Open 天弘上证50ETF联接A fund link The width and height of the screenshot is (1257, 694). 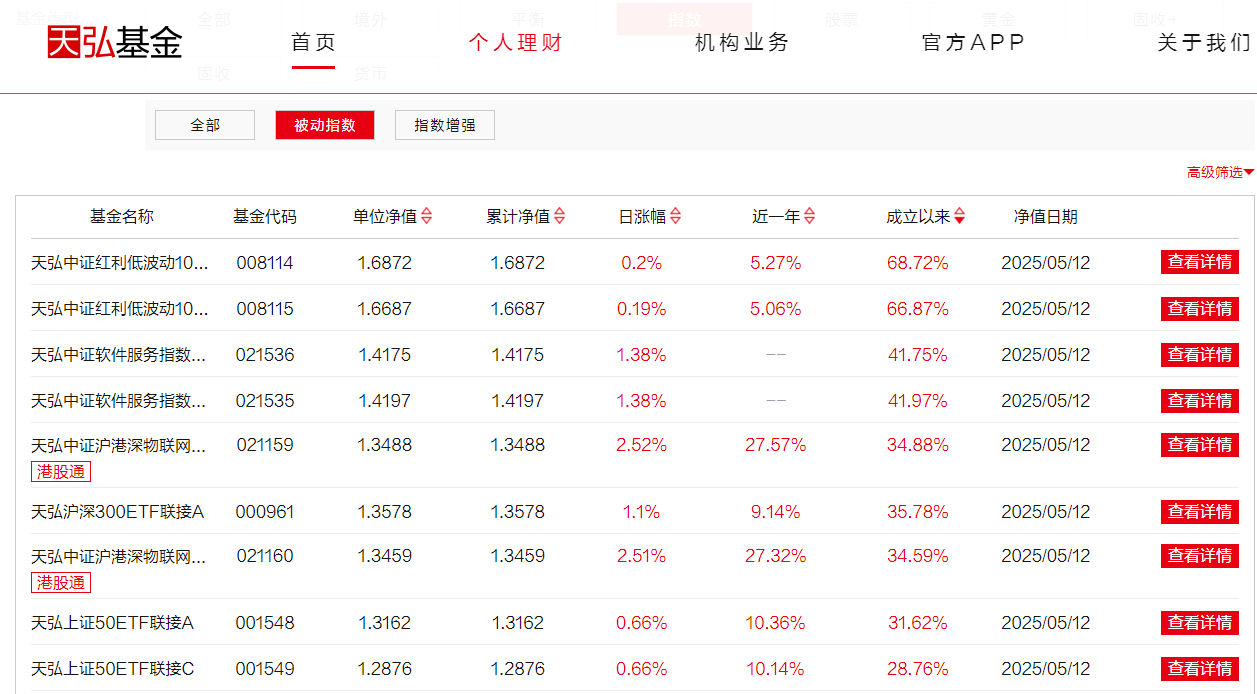point(112,623)
